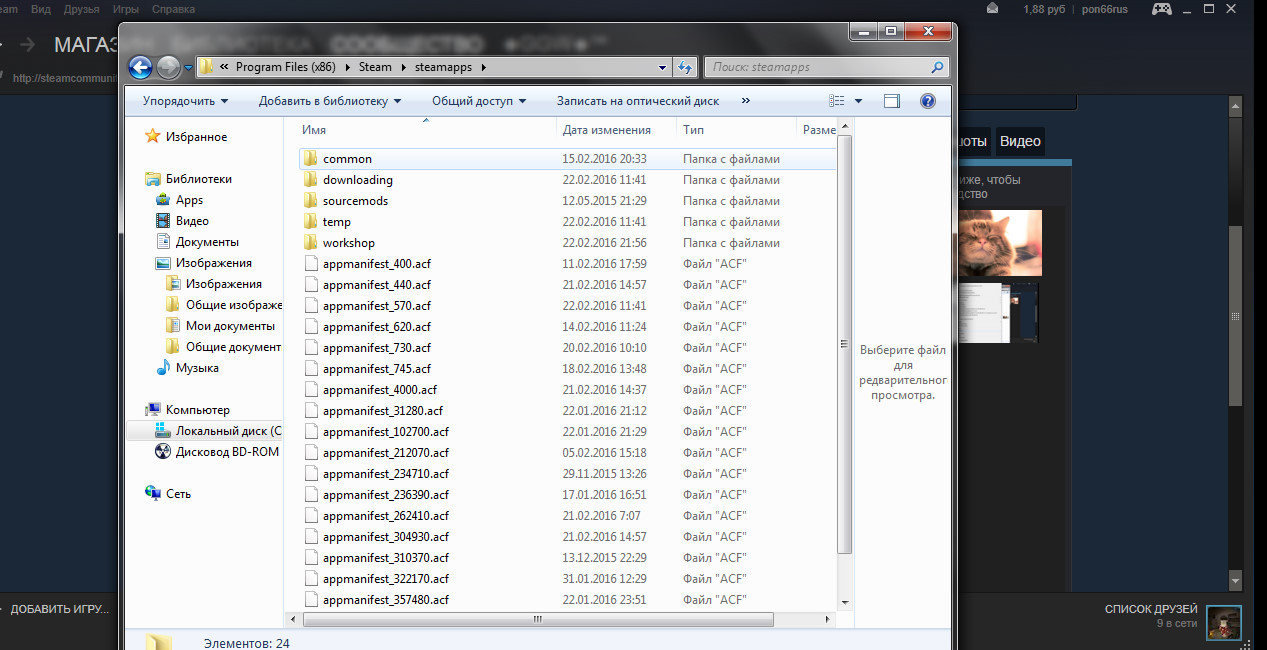The image size is (1267, 650).
Task: Select Дисковод BD-ROM in sidebar
Action: [x=227, y=452]
